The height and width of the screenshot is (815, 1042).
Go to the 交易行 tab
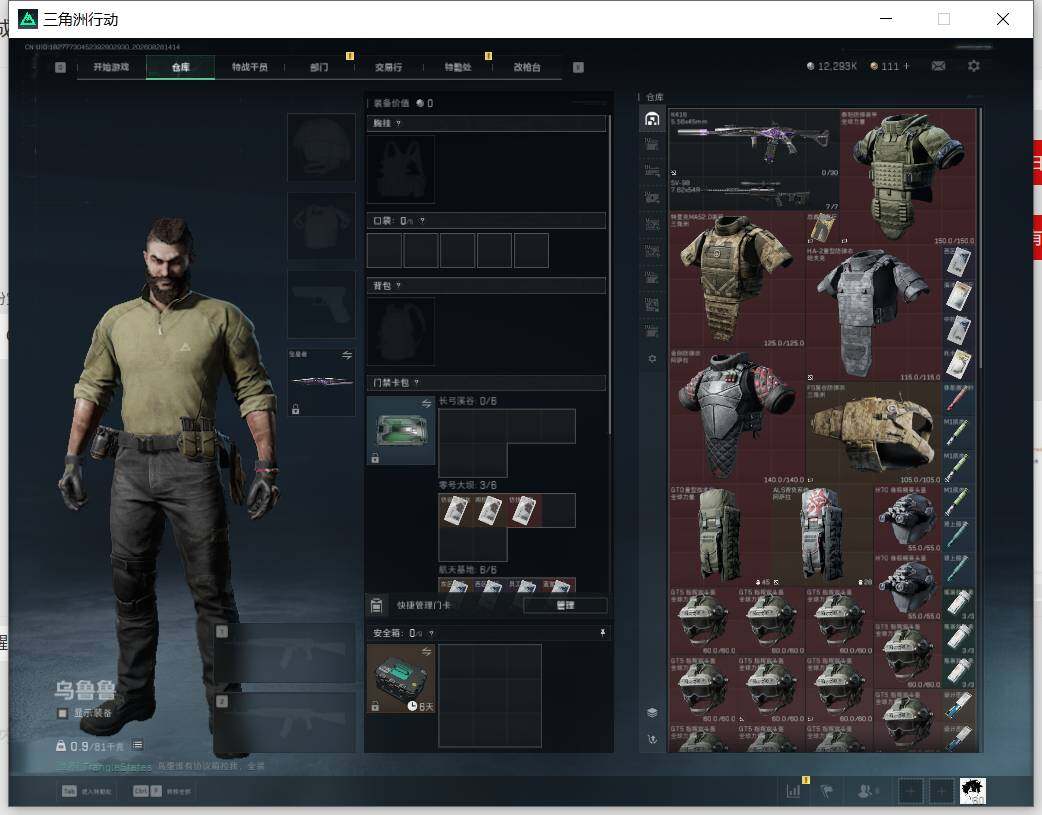388,67
